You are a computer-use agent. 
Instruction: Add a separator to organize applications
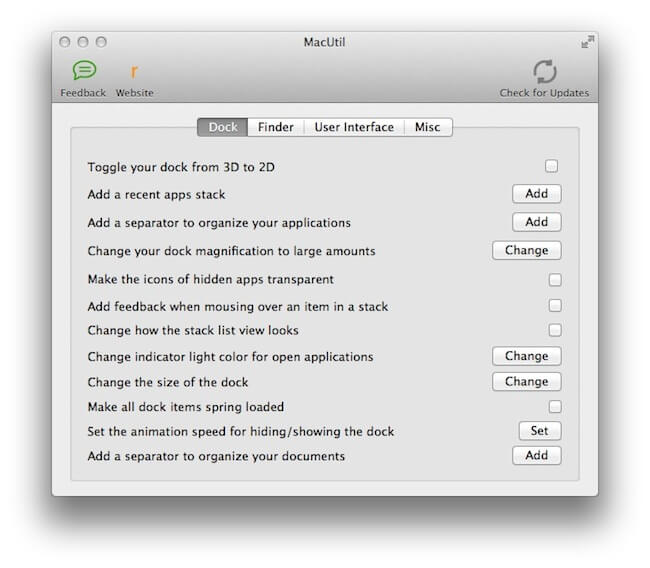(x=537, y=222)
